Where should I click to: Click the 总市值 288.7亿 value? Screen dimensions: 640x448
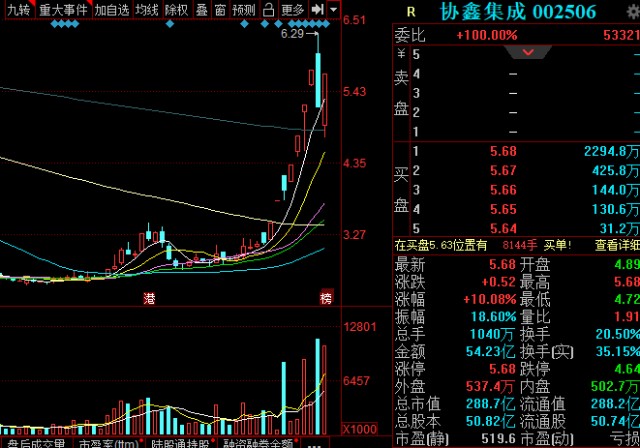491,404
